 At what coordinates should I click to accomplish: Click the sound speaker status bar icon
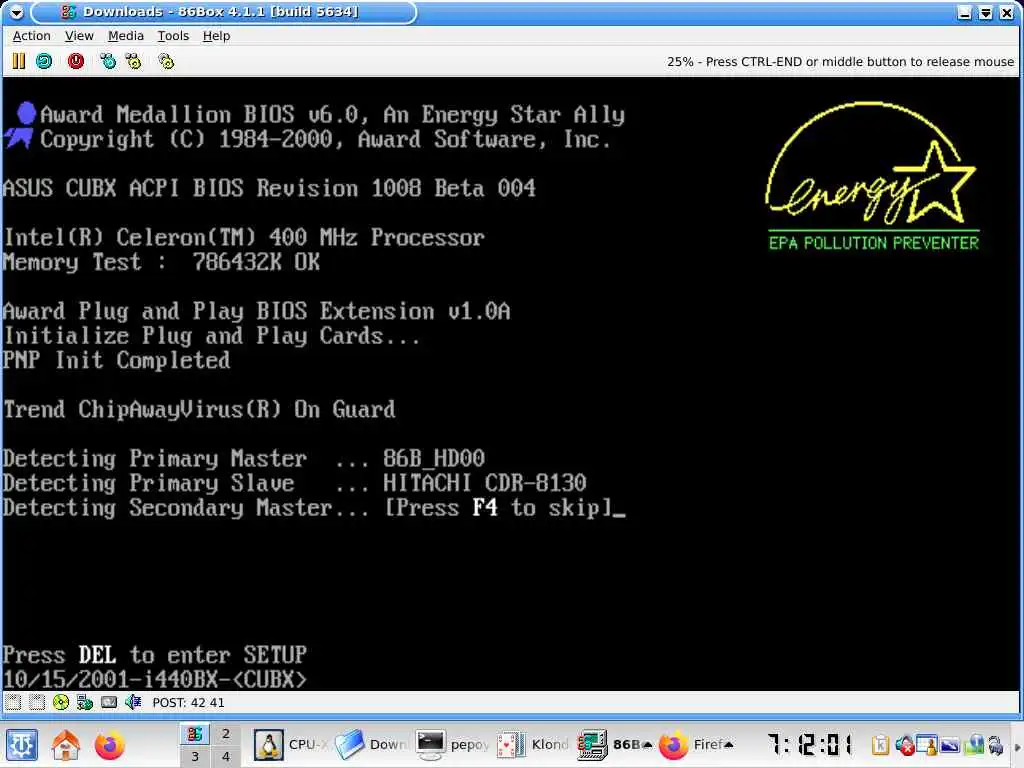[x=133, y=703]
